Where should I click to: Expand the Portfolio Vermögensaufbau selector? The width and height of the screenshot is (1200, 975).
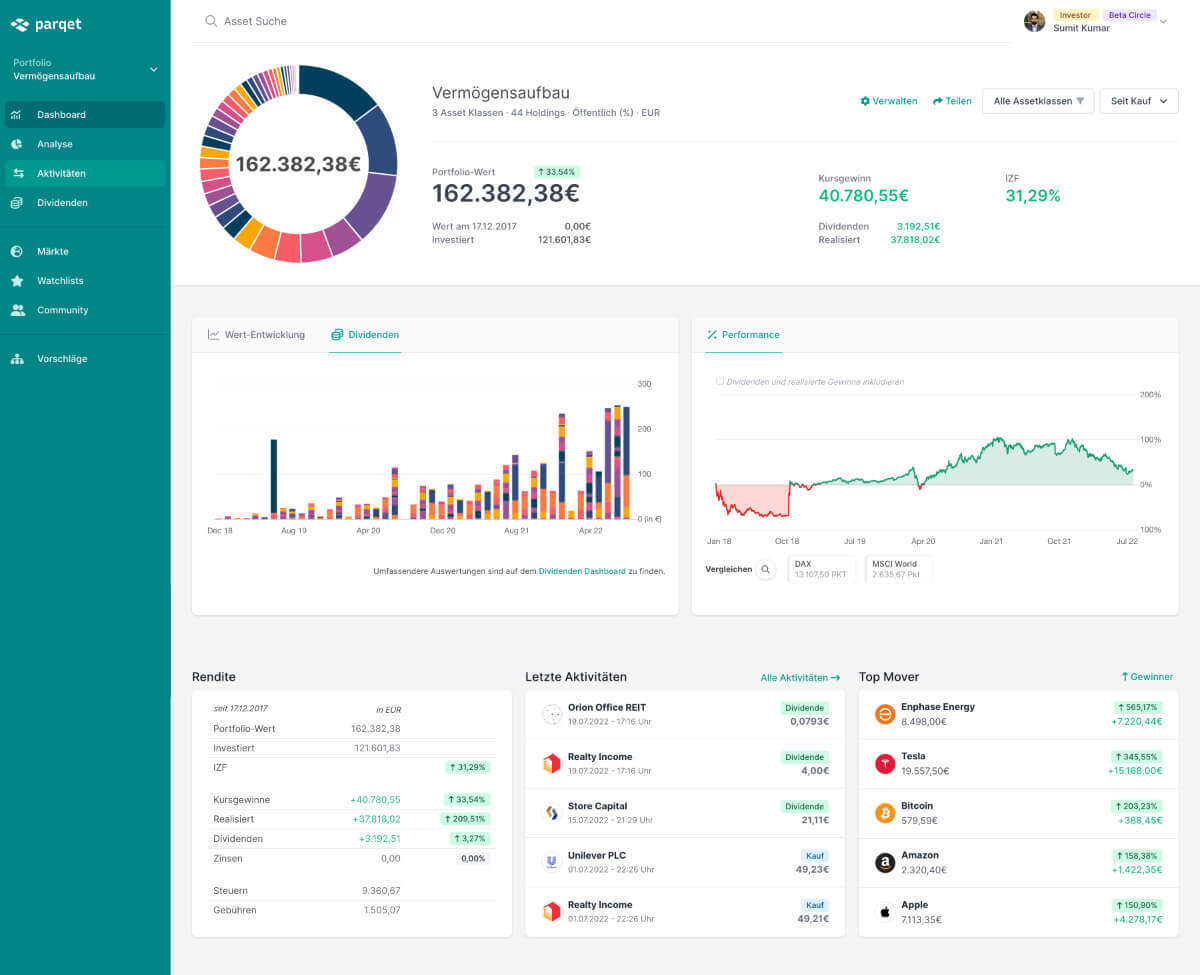85,69
